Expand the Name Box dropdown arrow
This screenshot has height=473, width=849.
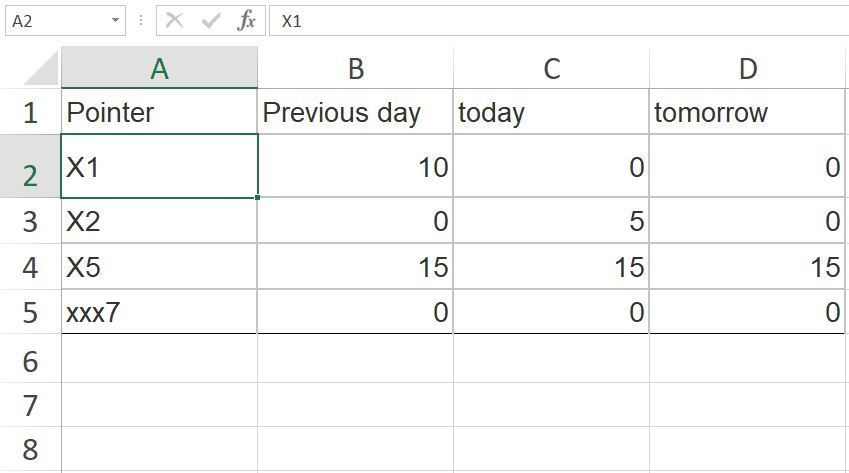116,20
